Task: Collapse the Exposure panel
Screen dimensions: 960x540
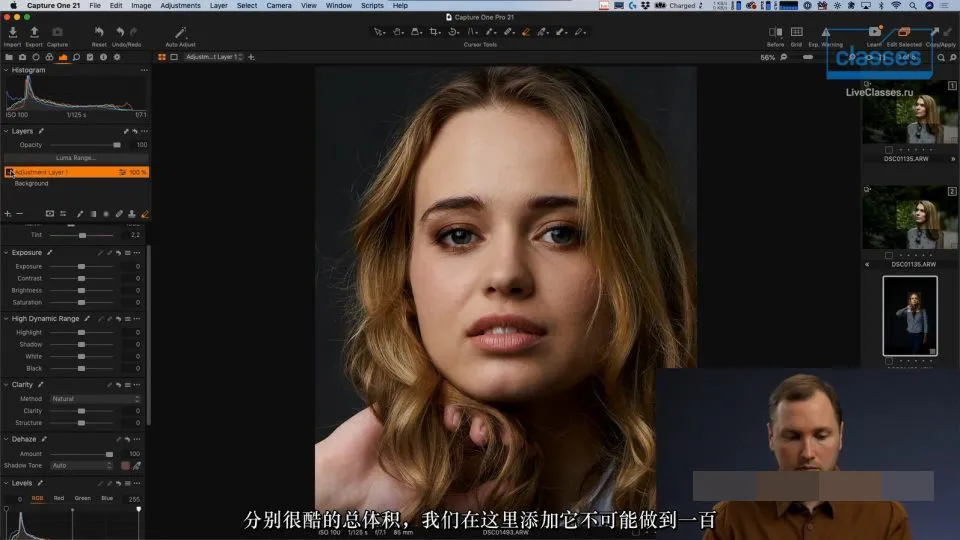Action: 6,252
